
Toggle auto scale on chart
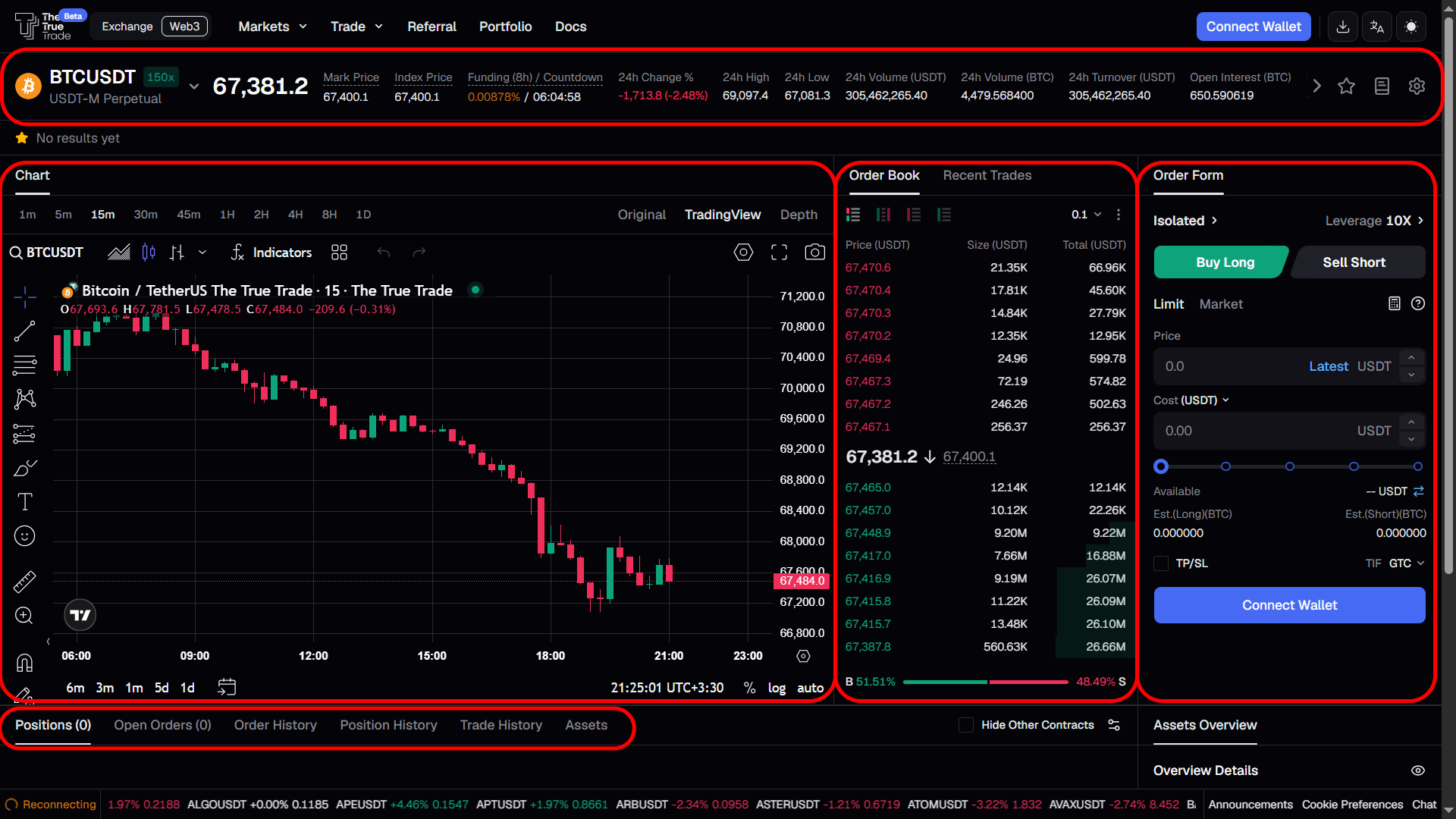click(810, 688)
